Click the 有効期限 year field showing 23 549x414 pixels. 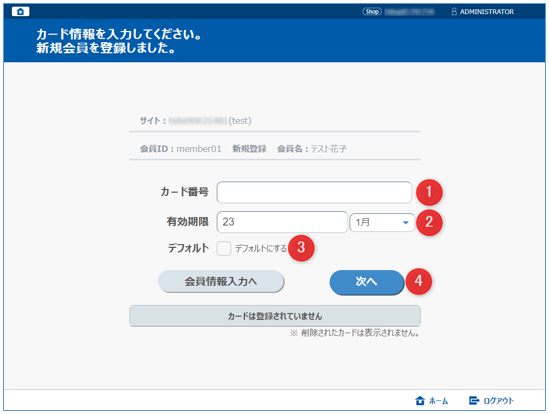pyautogui.click(x=282, y=222)
